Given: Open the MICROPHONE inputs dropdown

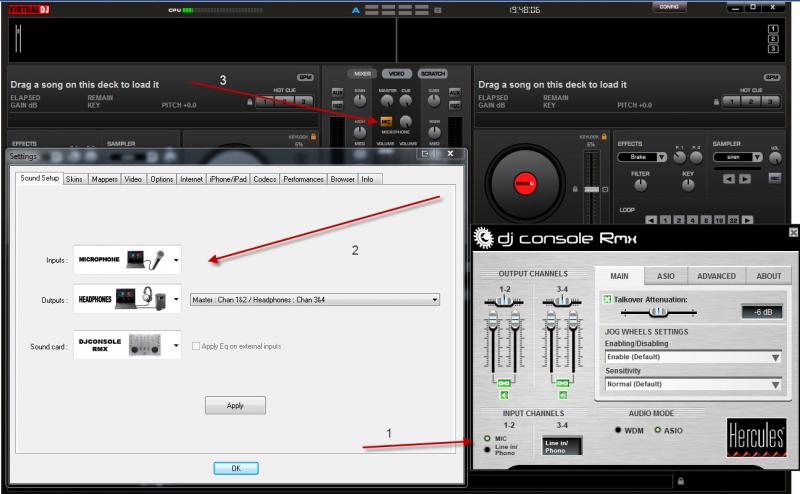Looking at the screenshot, I should click(127, 260).
